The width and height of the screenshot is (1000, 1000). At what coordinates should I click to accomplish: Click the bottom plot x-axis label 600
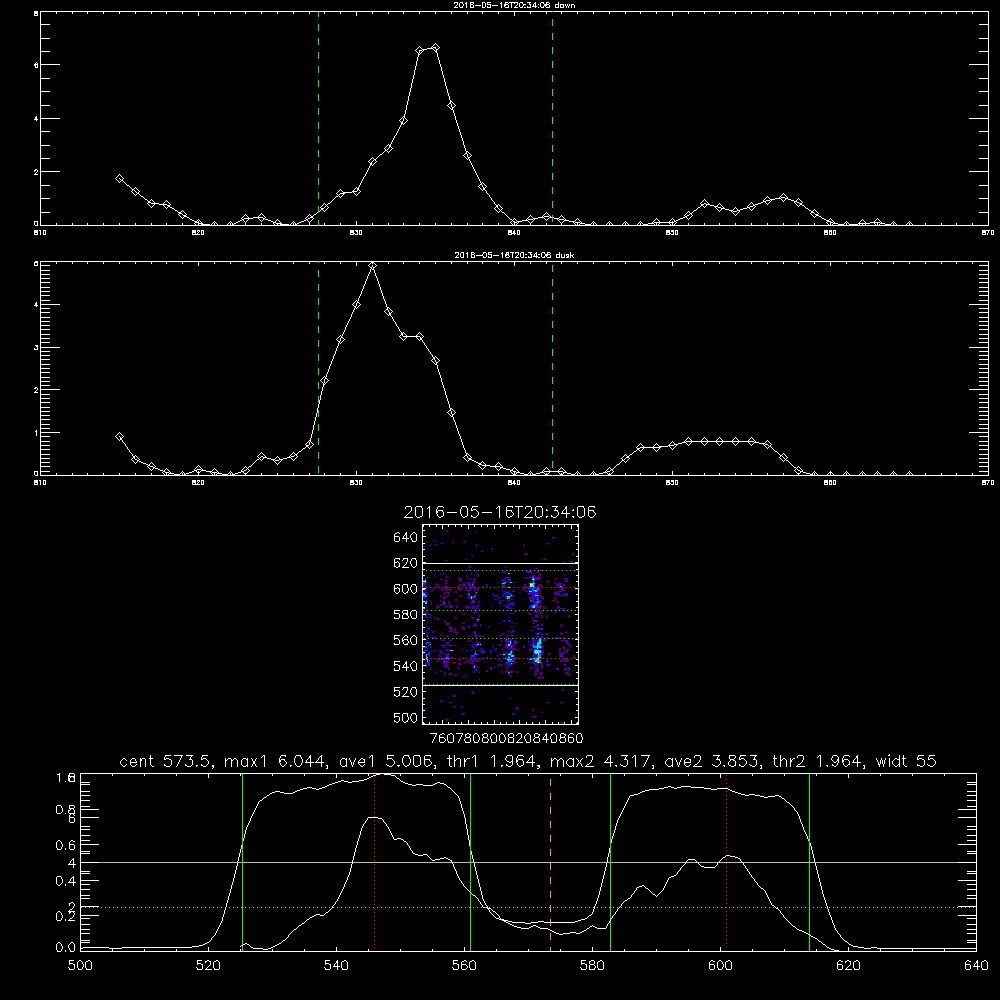click(x=720, y=966)
